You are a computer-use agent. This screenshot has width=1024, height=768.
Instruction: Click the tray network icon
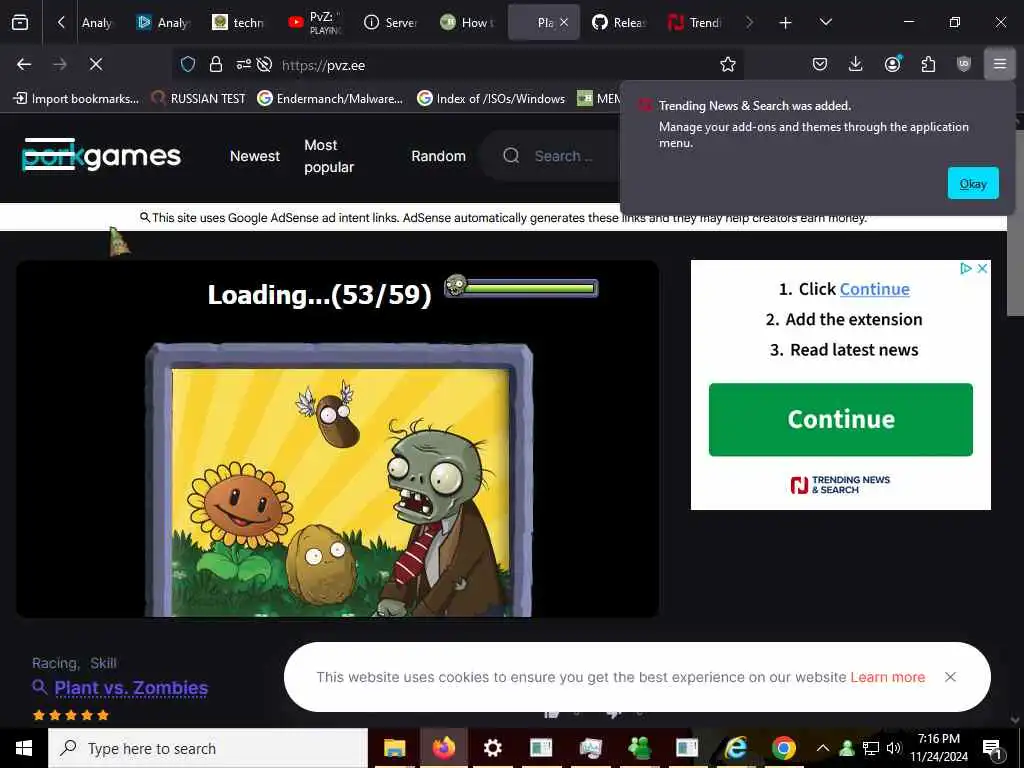pyautogui.click(x=871, y=748)
